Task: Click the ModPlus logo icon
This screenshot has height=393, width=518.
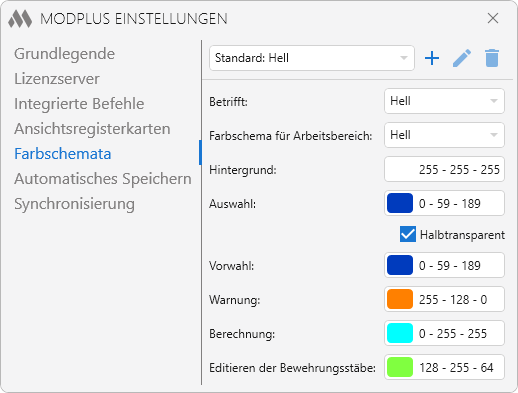Action: [x=20, y=19]
